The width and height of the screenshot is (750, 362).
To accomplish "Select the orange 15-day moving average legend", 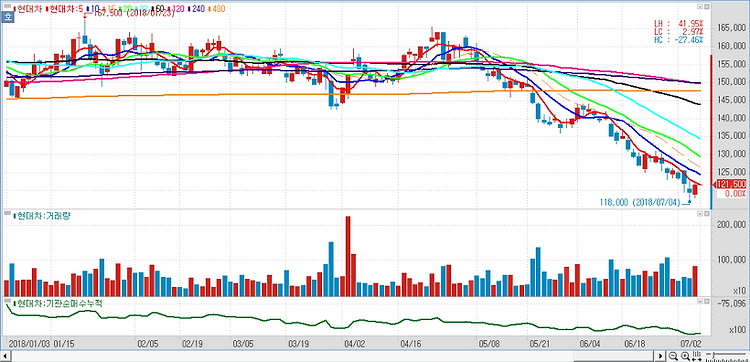I will pyautogui.click(x=109, y=9).
